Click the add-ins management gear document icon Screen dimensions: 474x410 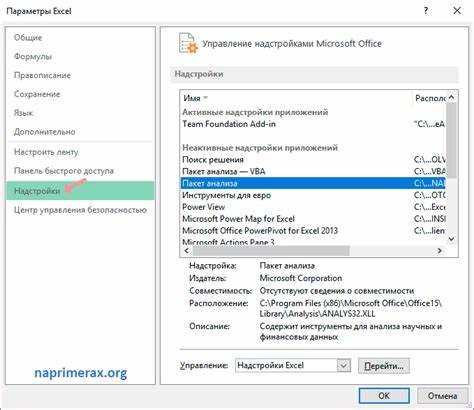tap(188, 43)
